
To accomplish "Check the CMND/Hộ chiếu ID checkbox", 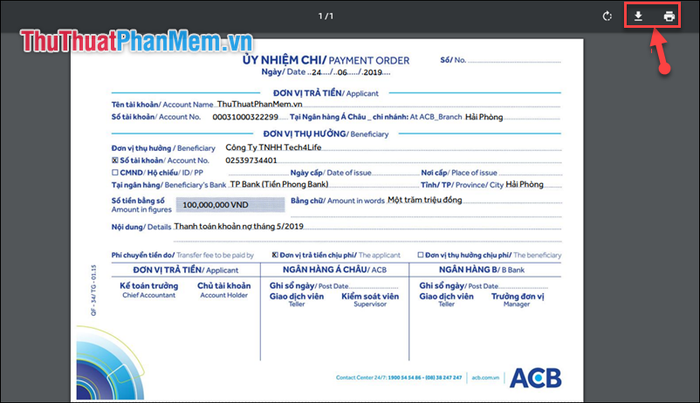I will tap(115, 172).
